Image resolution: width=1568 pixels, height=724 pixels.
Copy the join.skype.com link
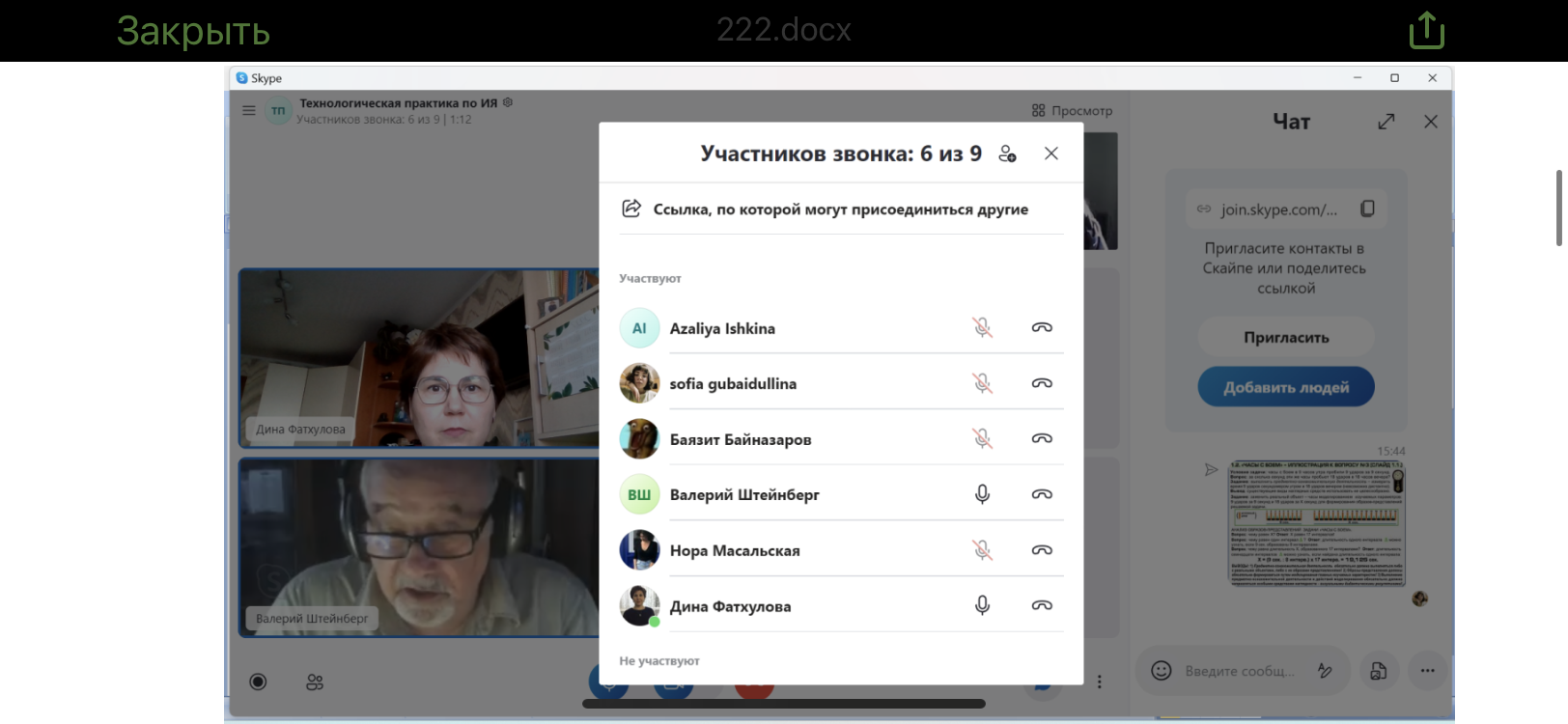click(1367, 209)
